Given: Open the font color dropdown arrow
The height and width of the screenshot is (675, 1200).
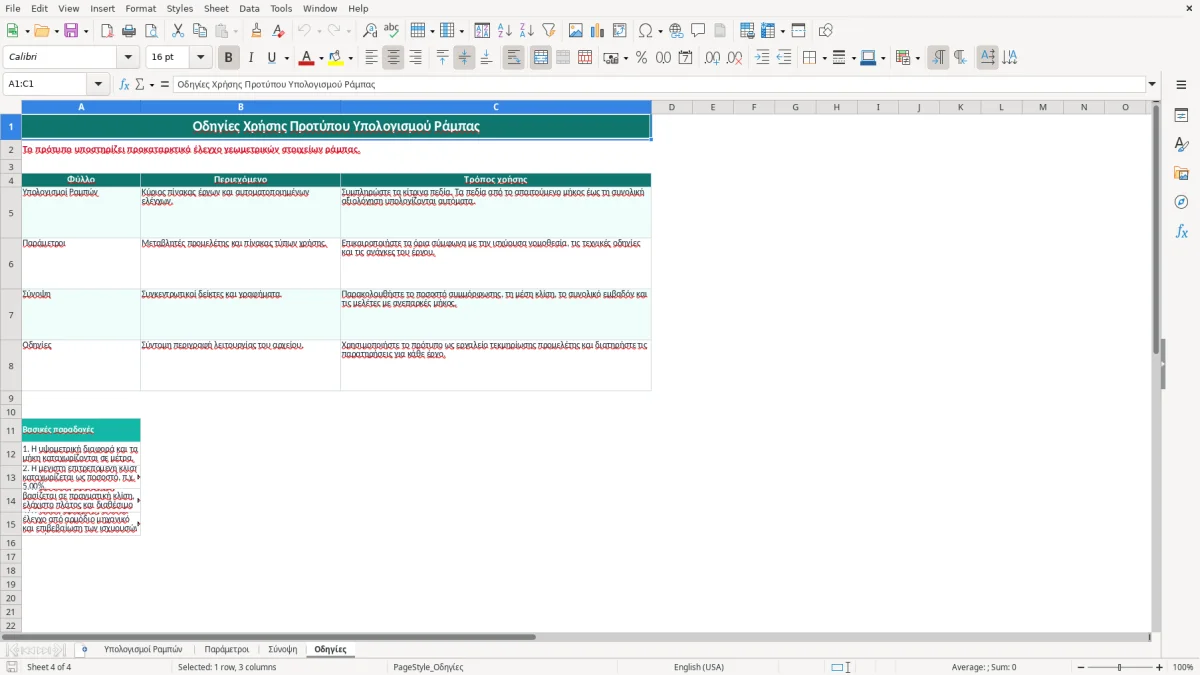Looking at the screenshot, I should [320, 58].
